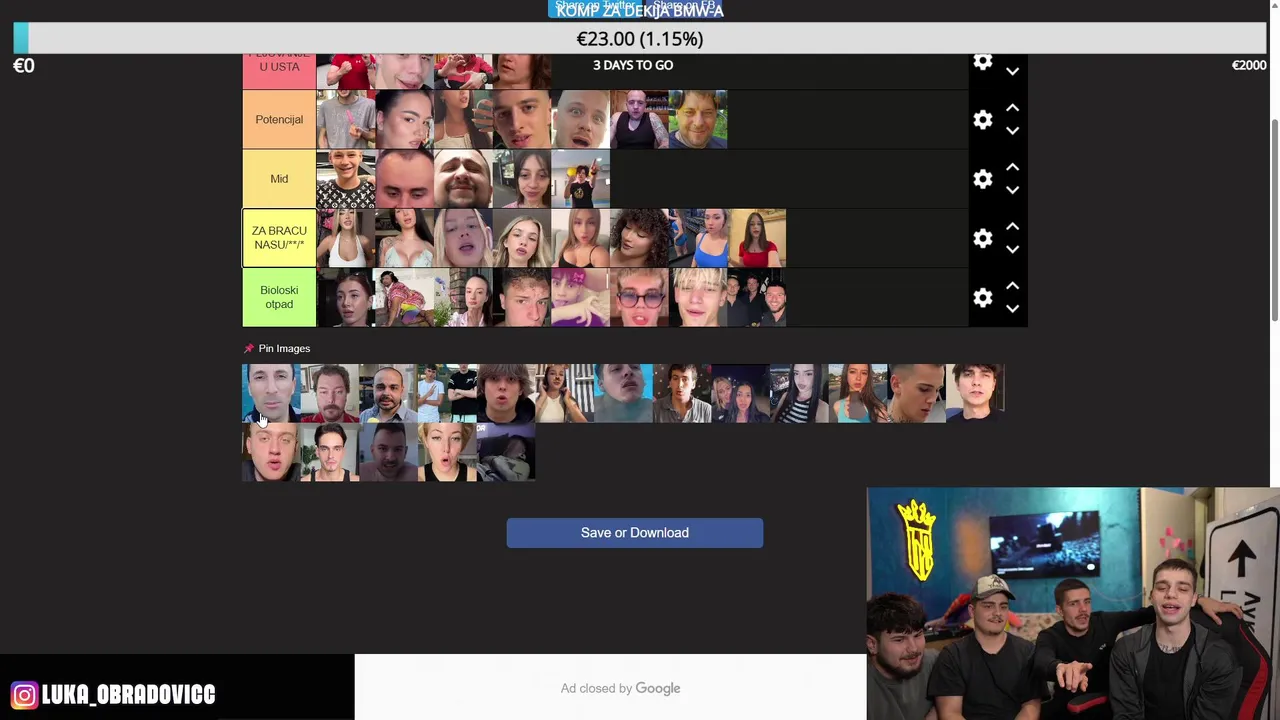Viewport: 1280px width, 720px height.
Task: Pick unranked image of person in pool water
Action: [x=623, y=393]
